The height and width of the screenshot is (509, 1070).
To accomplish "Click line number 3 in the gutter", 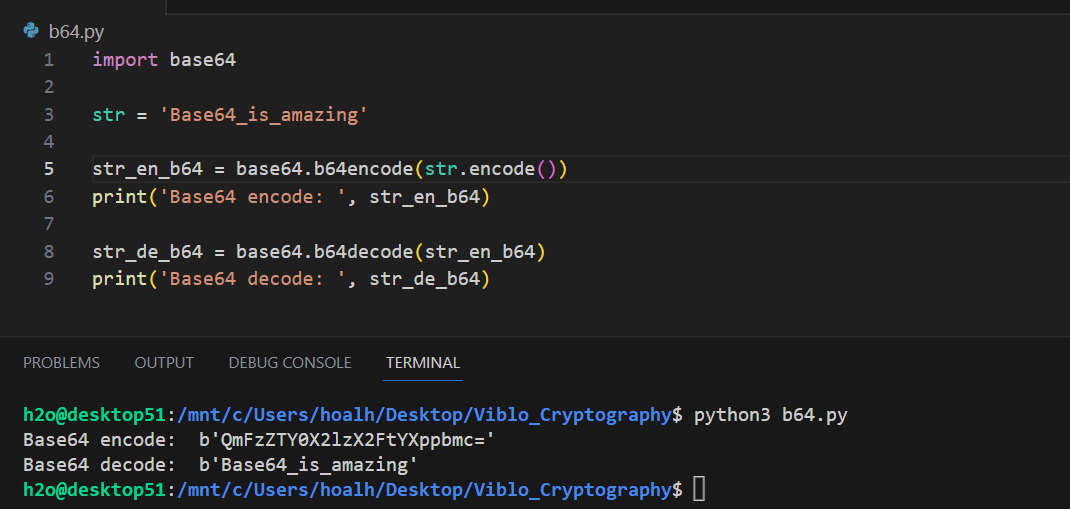I will [48, 115].
